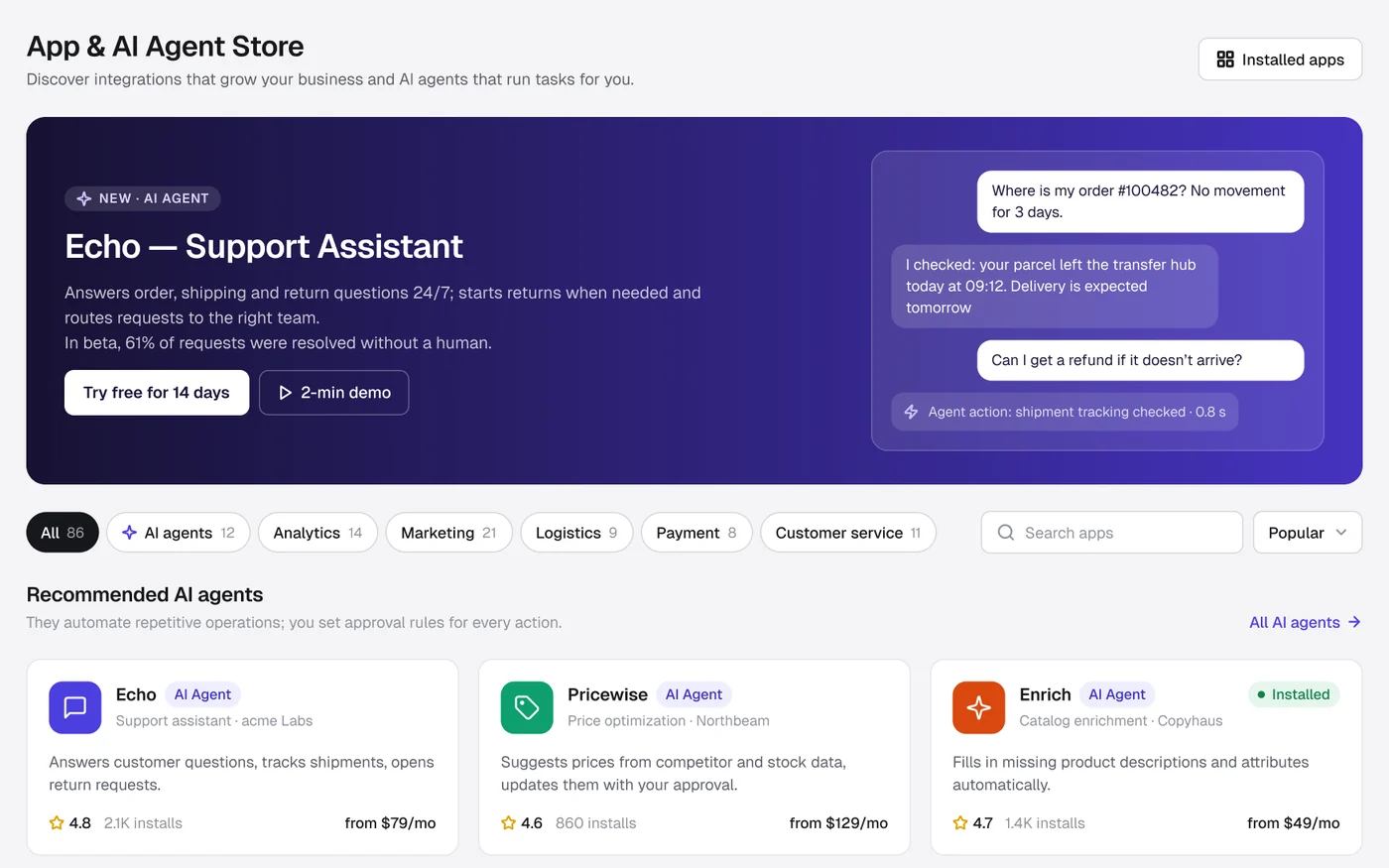The width and height of the screenshot is (1389, 868).
Task: Click the play icon on 2-min demo
Action: [285, 393]
